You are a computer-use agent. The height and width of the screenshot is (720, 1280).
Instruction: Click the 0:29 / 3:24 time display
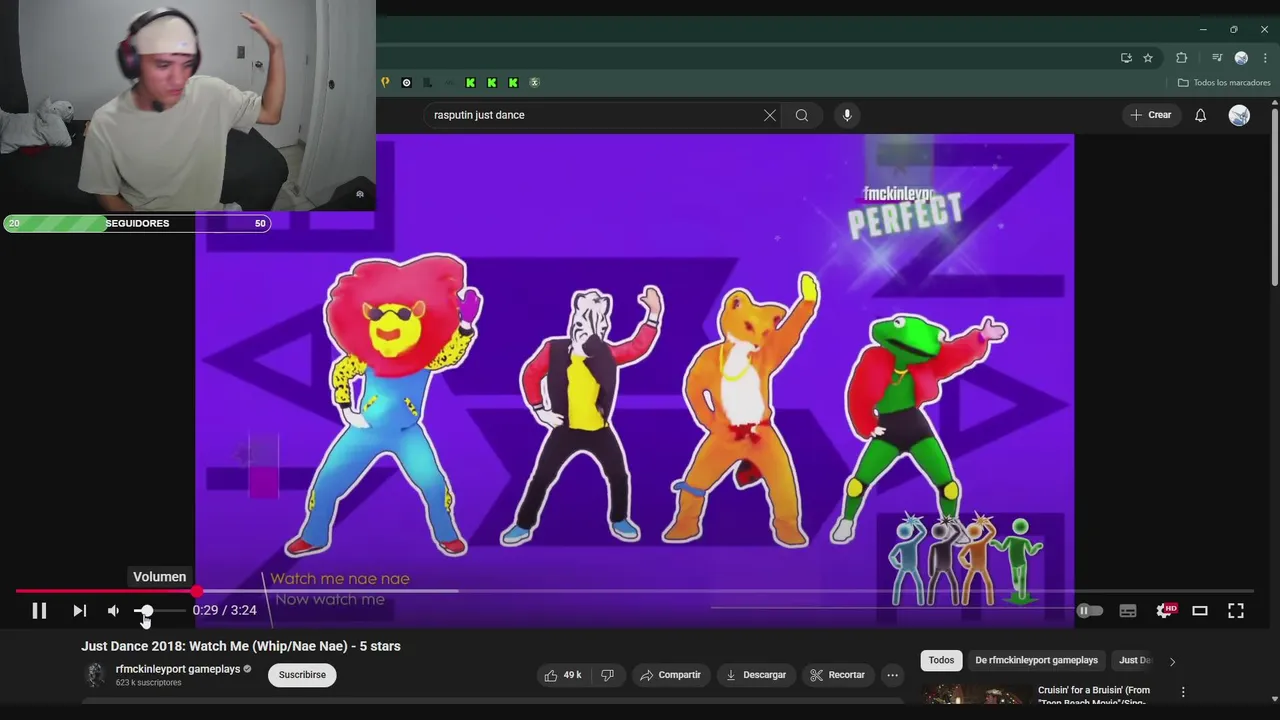point(225,610)
